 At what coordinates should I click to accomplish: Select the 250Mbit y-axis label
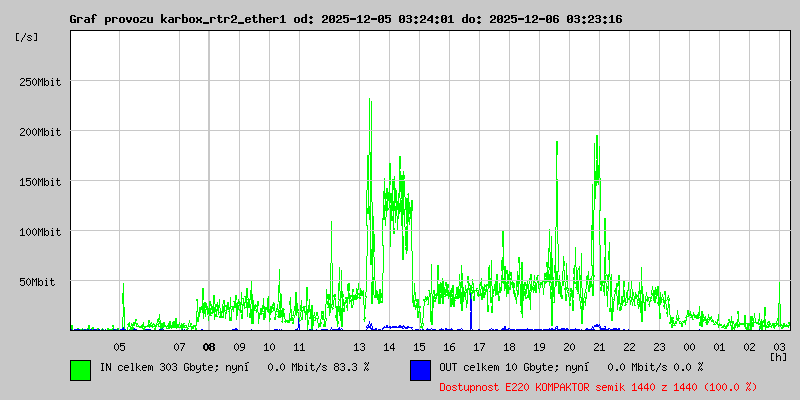click(40, 82)
